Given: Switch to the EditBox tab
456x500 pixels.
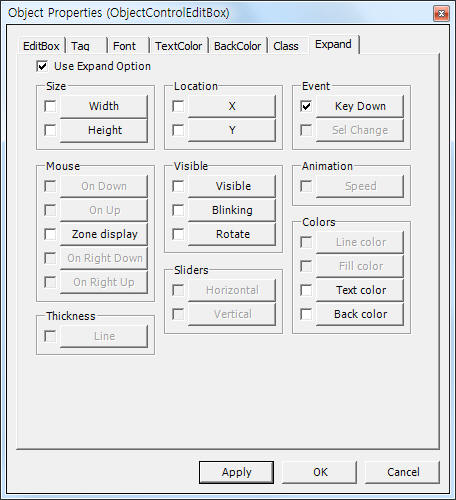Looking at the screenshot, I should pos(41,46).
